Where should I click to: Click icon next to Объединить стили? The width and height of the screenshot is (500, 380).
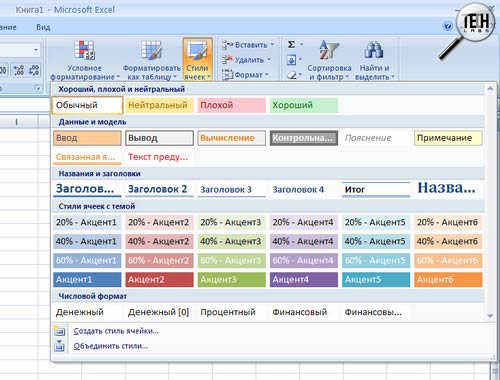[x=59, y=346]
